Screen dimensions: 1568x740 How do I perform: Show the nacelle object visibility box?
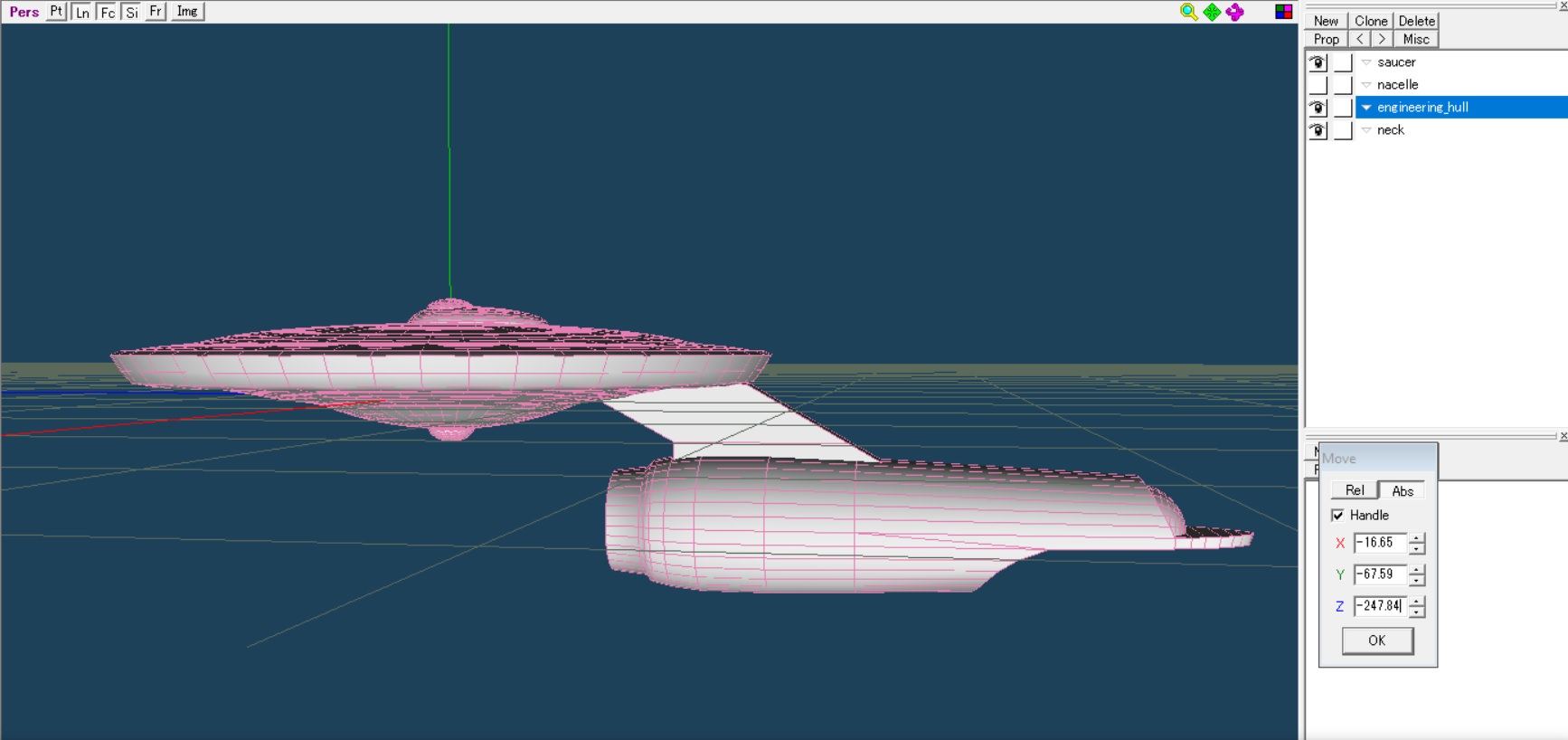click(1318, 85)
